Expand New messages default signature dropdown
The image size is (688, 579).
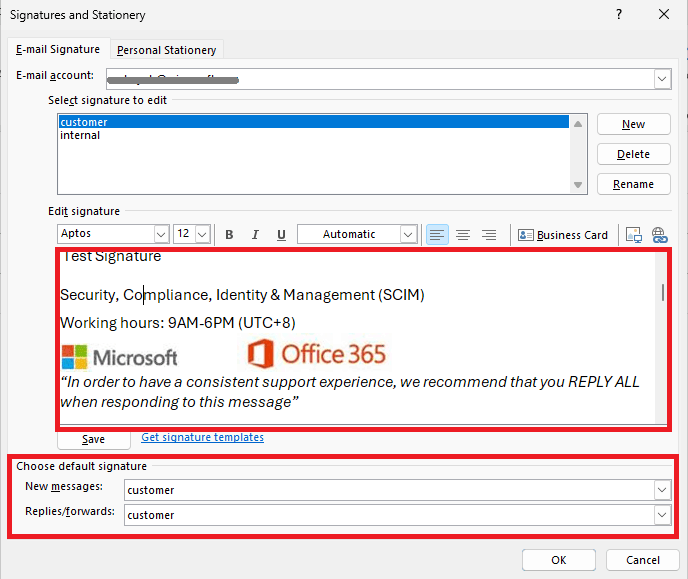[662, 490]
